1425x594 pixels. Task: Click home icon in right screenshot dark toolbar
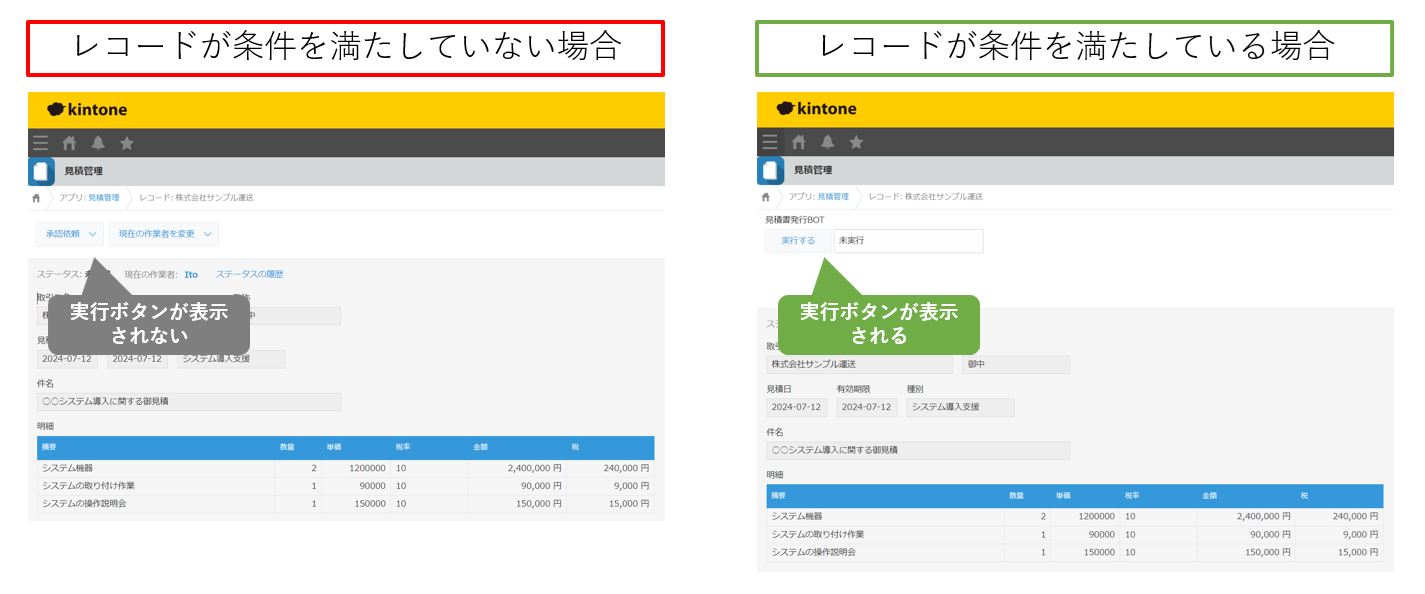(798, 142)
